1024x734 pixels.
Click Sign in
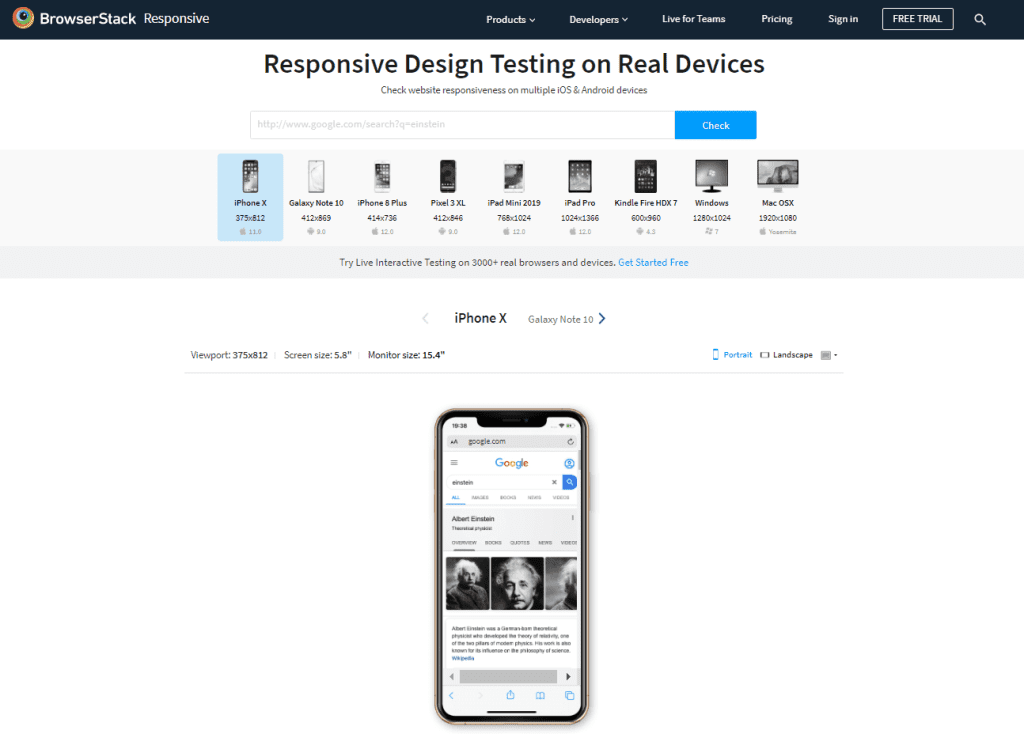tap(842, 19)
